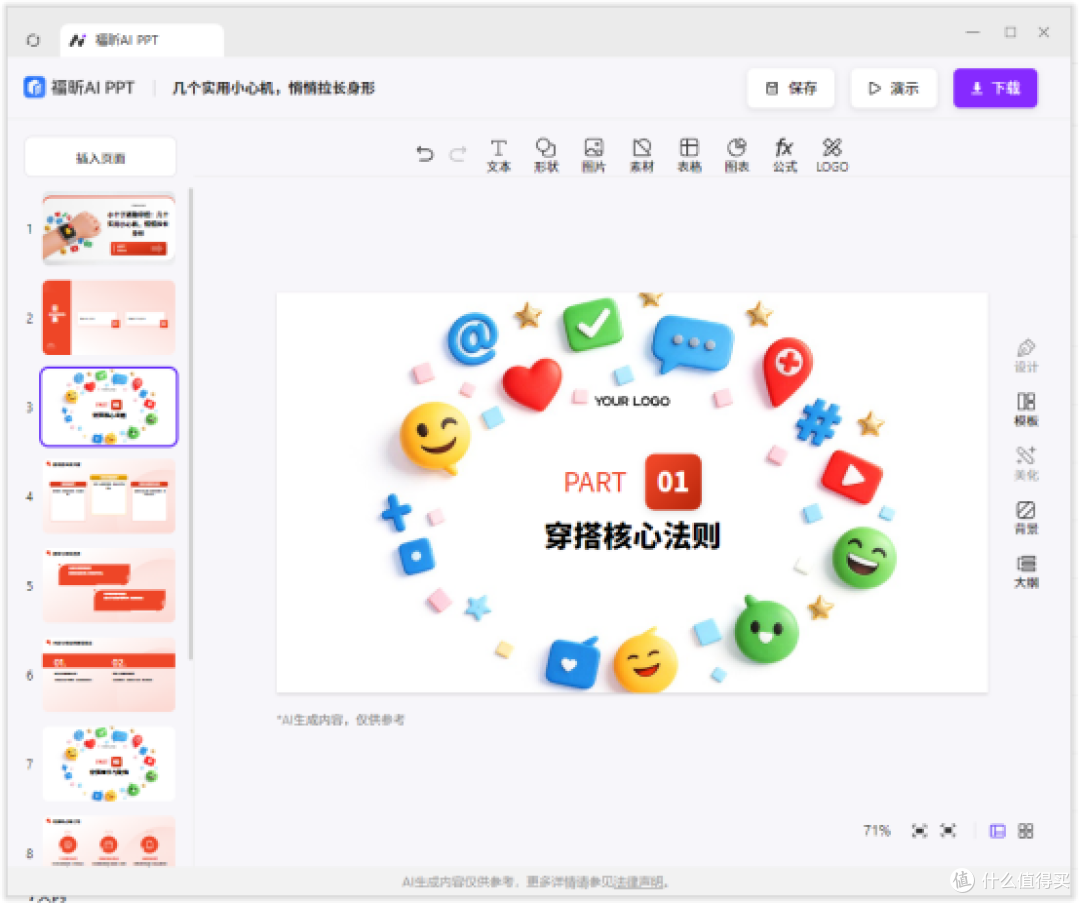1080x903 pixels.
Task: Select slide 8 thumbnail
Action: [109, 842]
